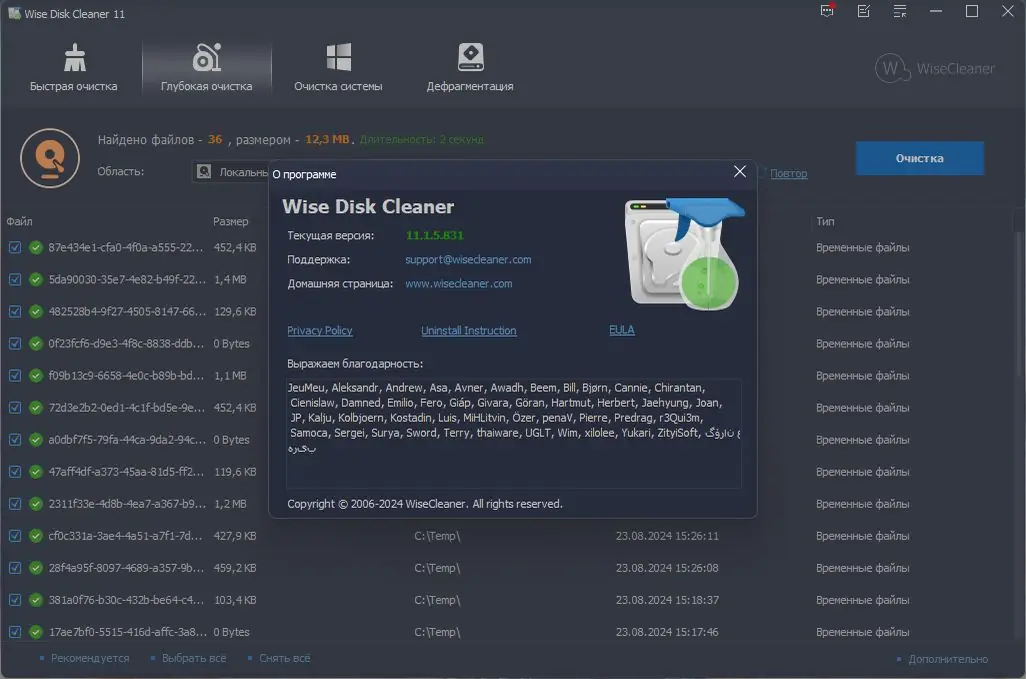Screen dimensions: 1026x679
Task: Click the blue Очистка button
Action: pos(919,158)
